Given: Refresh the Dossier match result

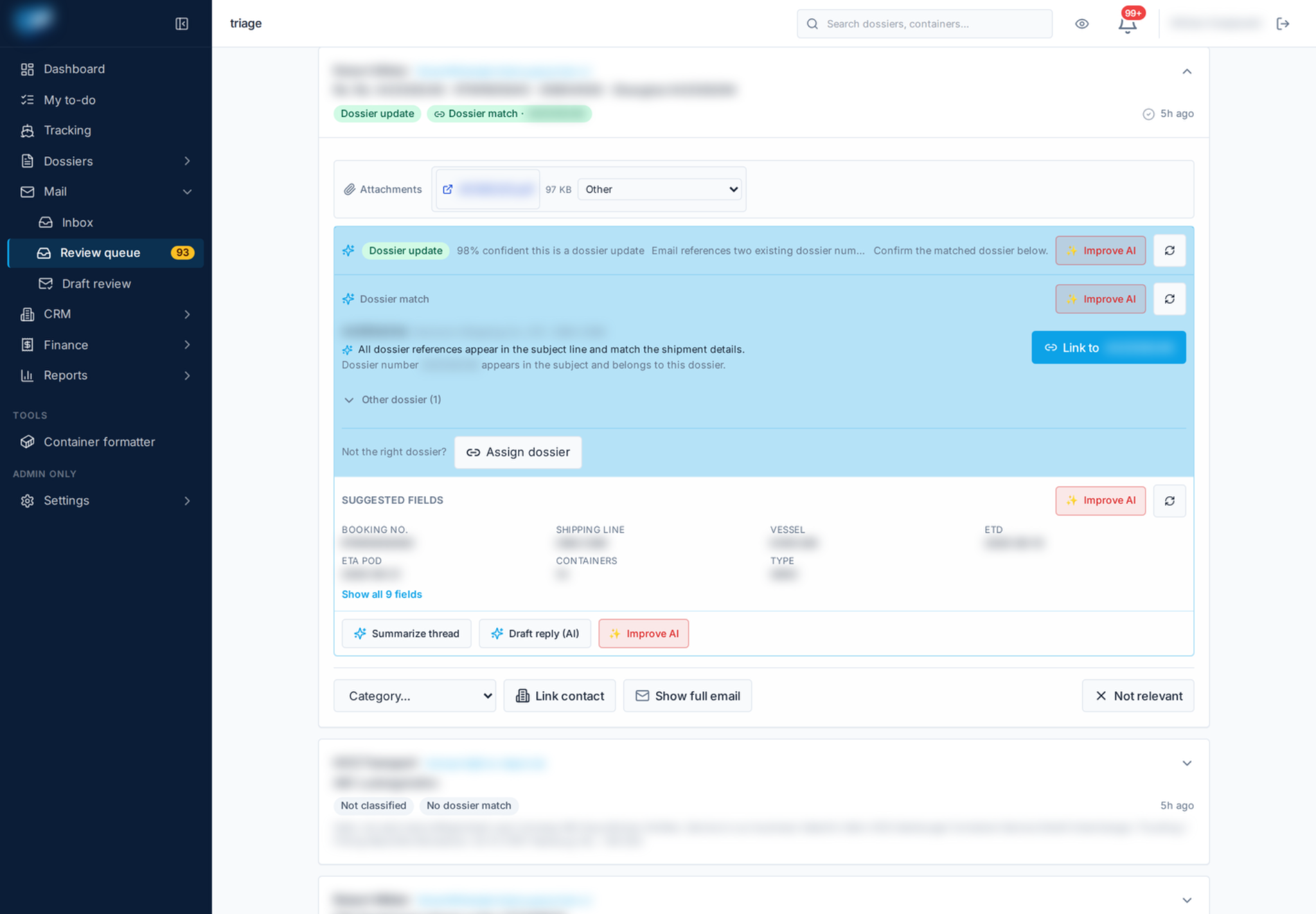Looking at the screenshot, I should click(x=1169, y=299).
